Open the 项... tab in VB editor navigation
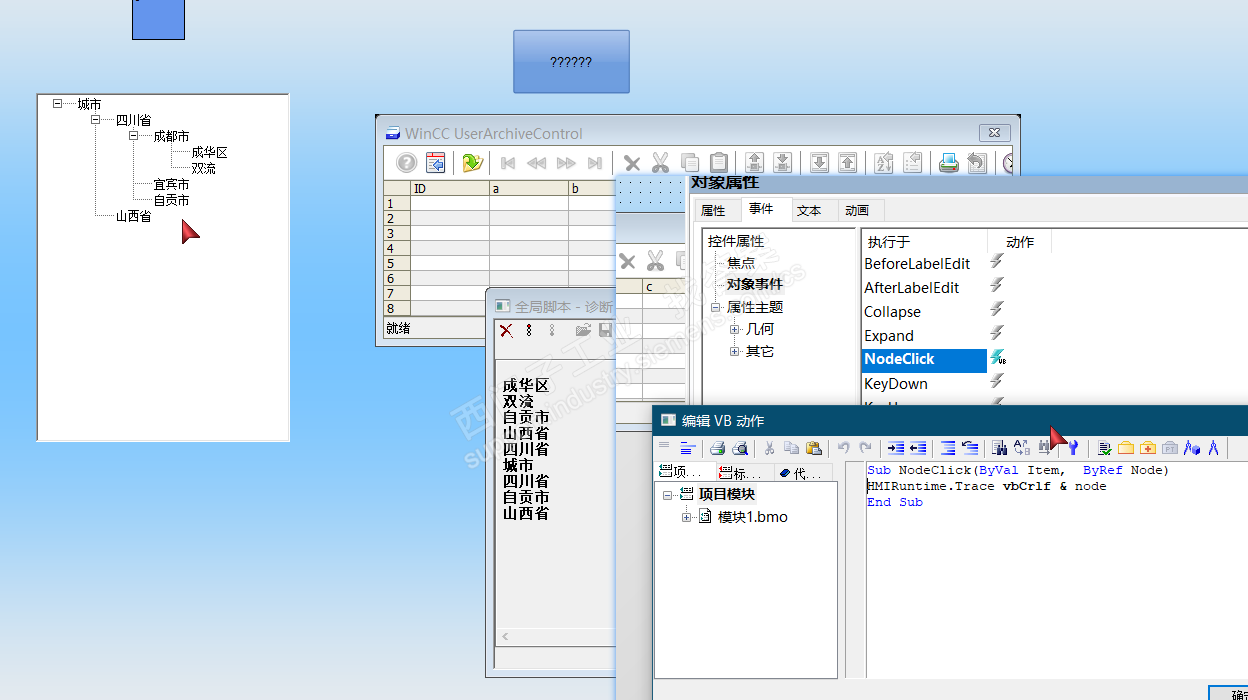Viewport: 1248px width, 700px height. point(685,473)
